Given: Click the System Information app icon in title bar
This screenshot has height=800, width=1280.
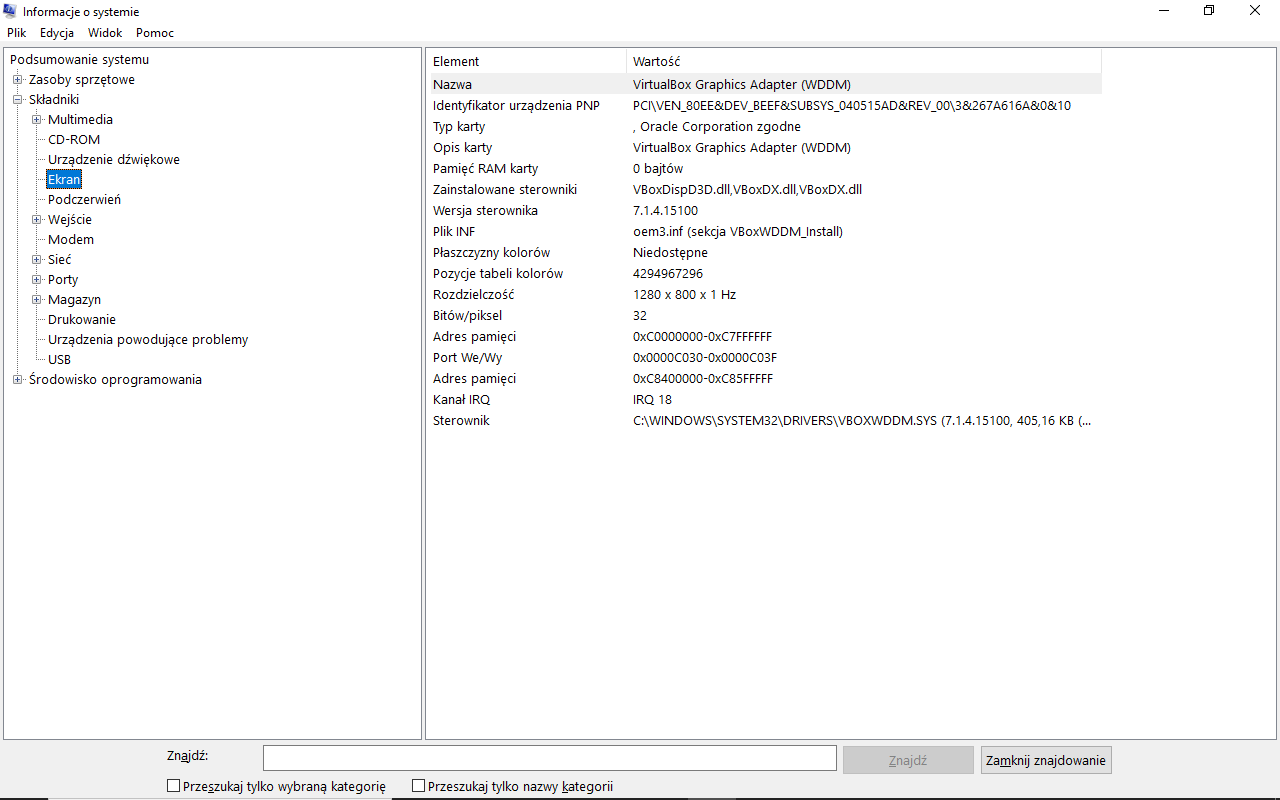Looking at the screenshot, I should tap(10, 11).
